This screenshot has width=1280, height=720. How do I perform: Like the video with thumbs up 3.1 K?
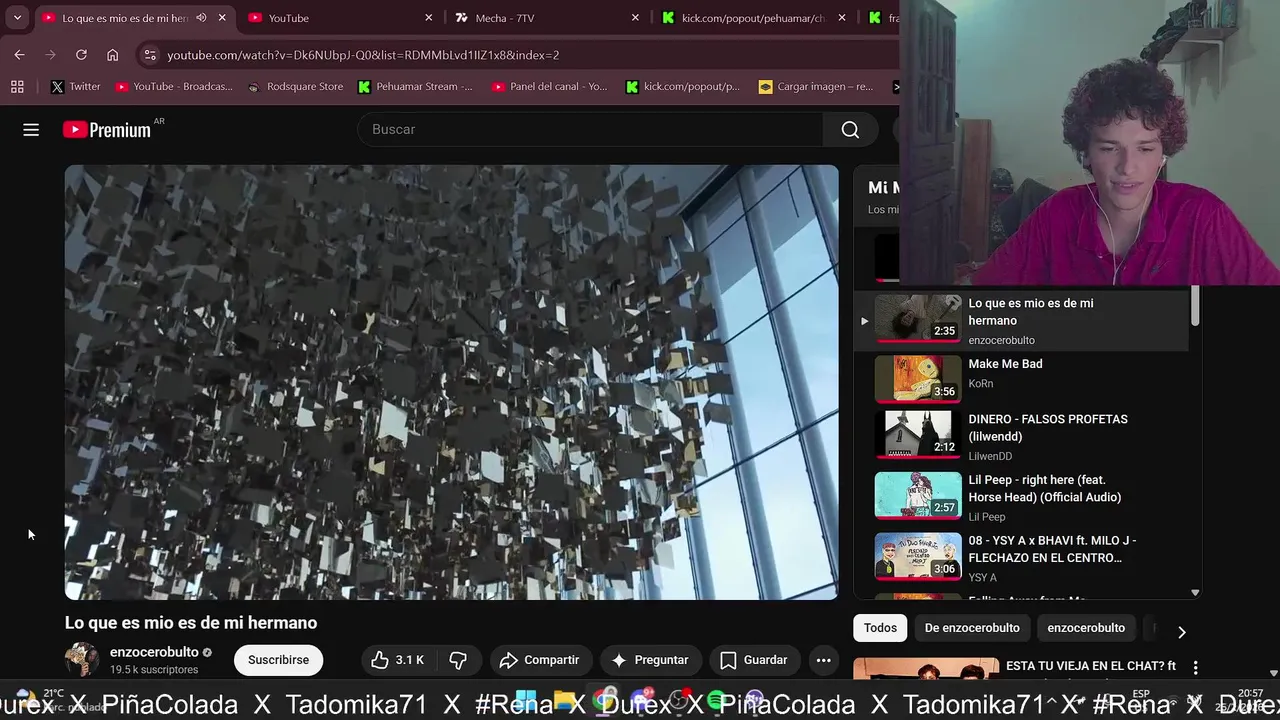coord(397,660)
